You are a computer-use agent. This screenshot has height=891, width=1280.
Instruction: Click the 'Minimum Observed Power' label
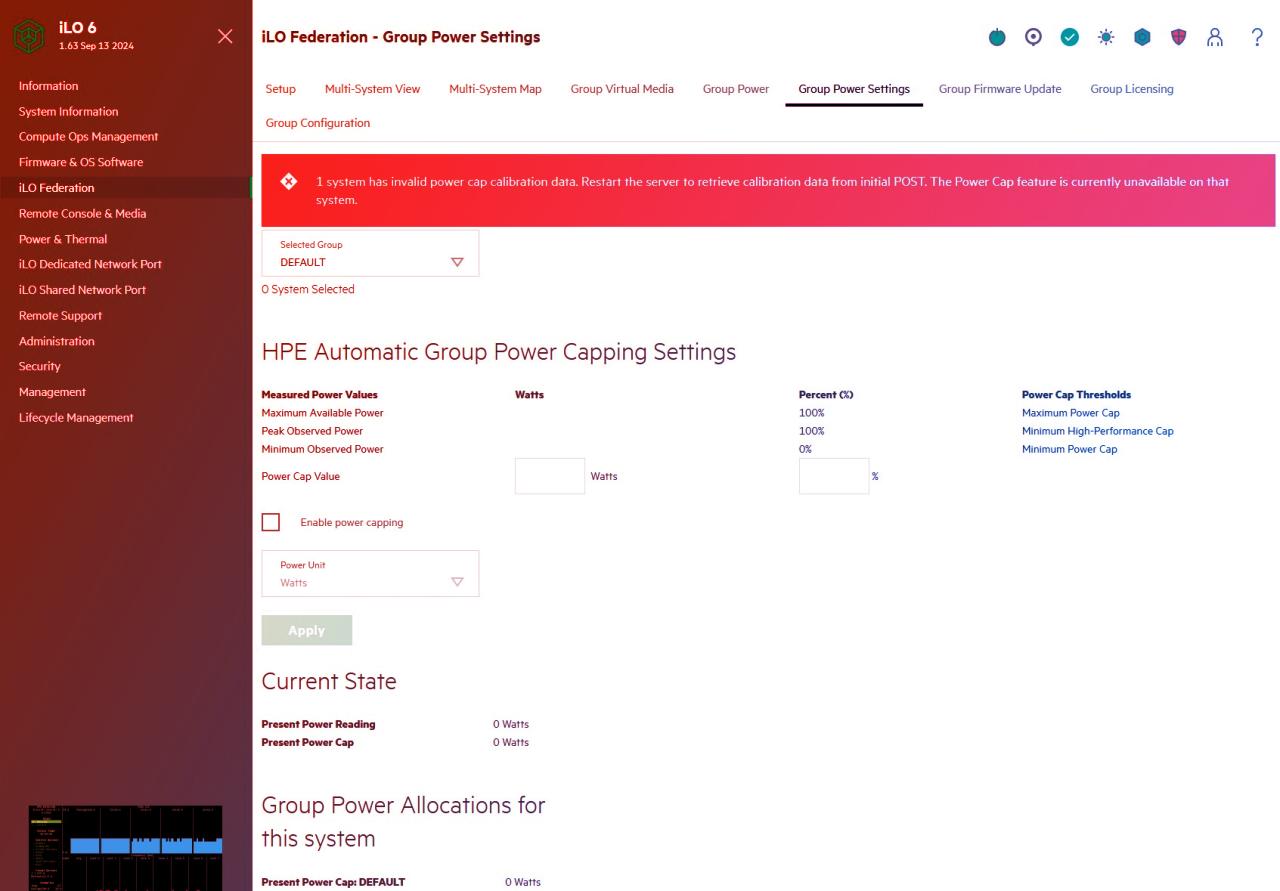tap(322, 449)
